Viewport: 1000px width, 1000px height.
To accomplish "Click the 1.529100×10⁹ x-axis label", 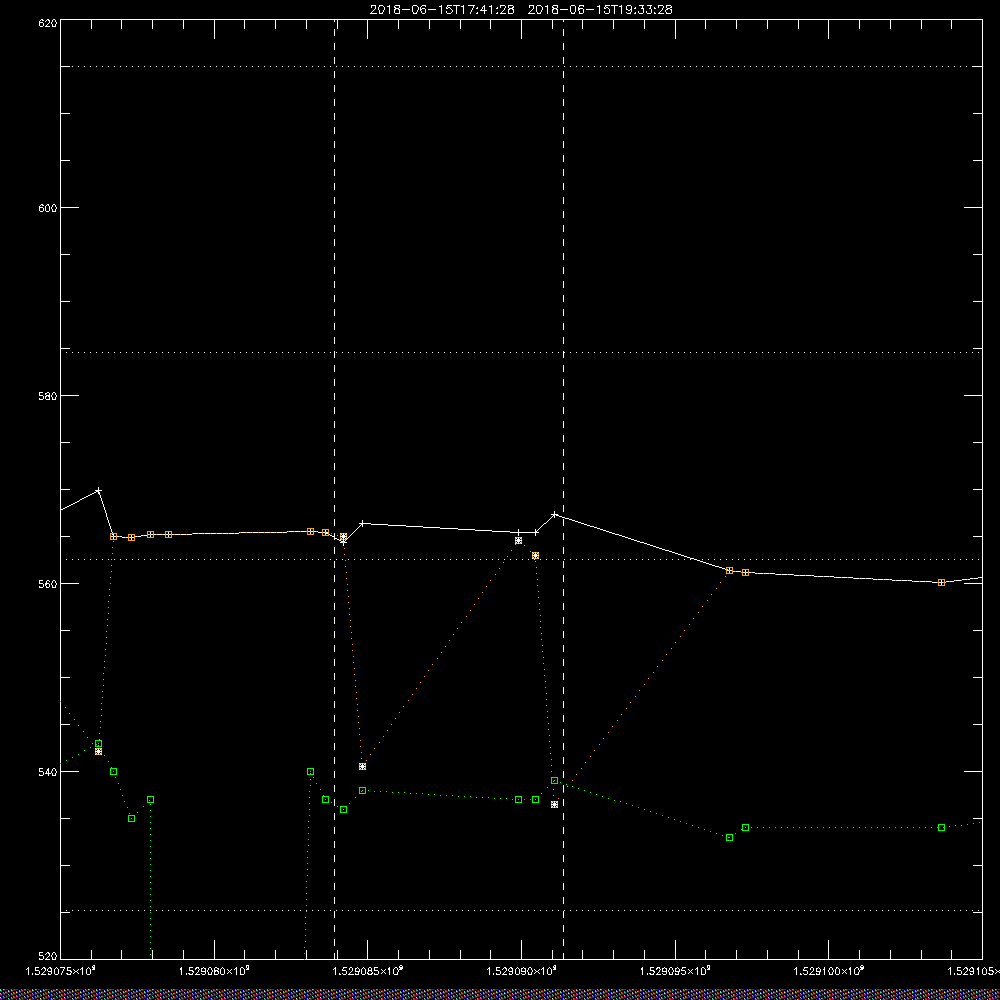I will coord(829,971).
